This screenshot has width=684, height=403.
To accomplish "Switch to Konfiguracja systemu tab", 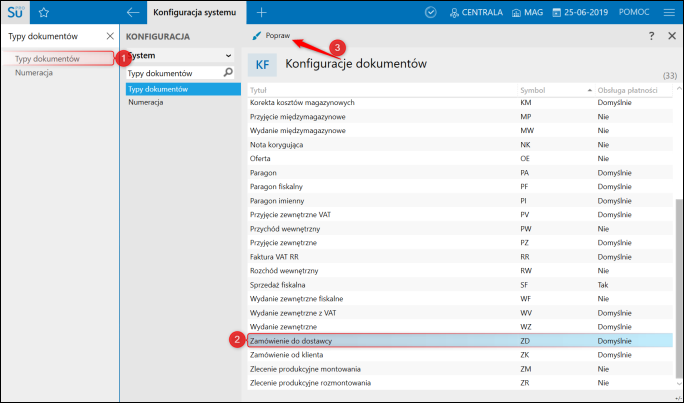I will point(194,13).
